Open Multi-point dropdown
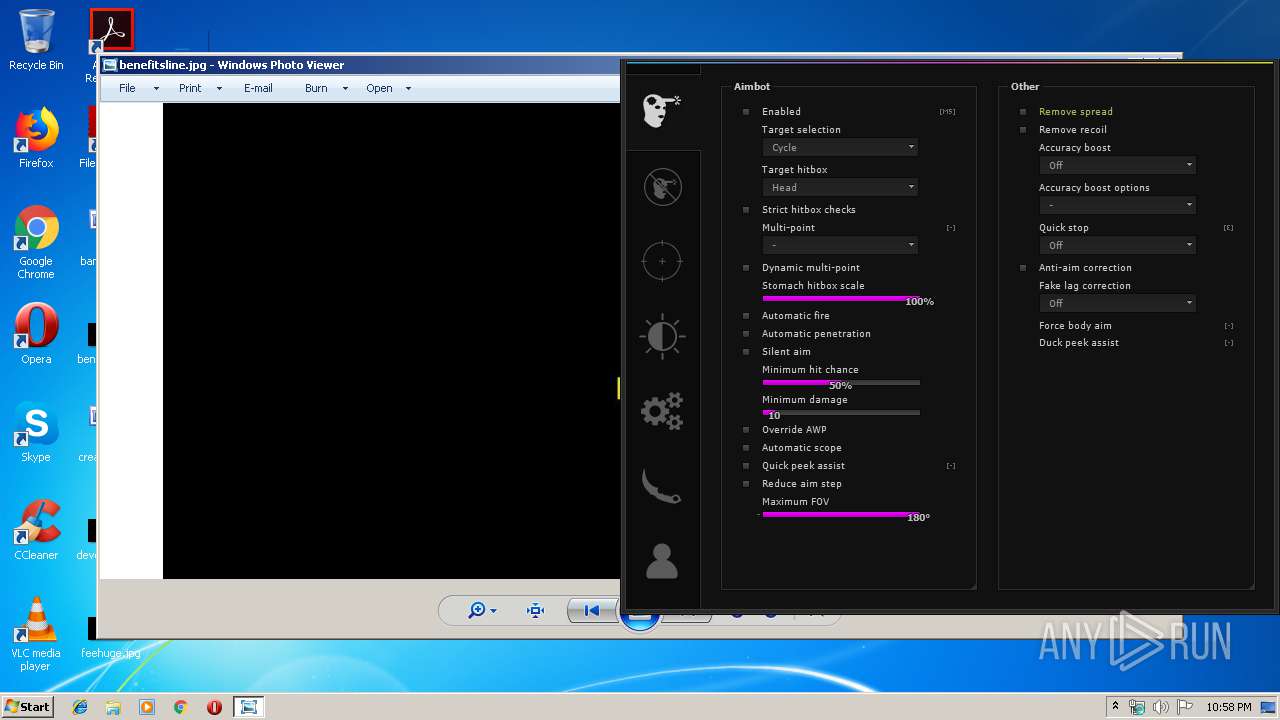 (x=840, y=245)
